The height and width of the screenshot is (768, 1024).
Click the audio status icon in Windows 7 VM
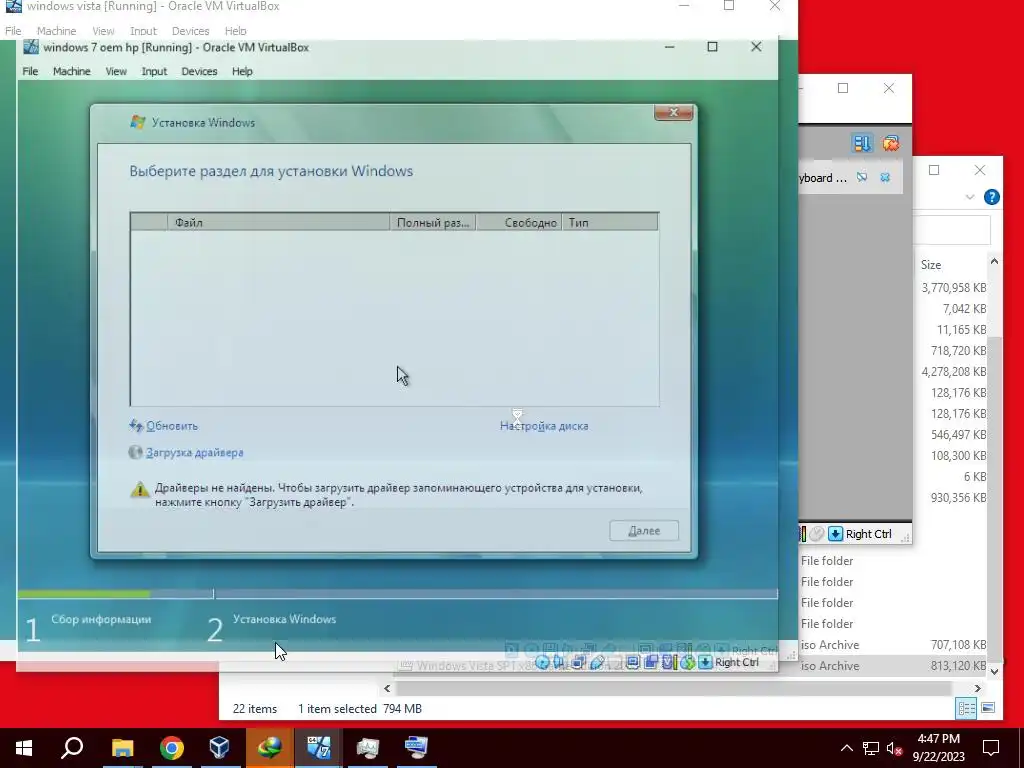(559, 662)
